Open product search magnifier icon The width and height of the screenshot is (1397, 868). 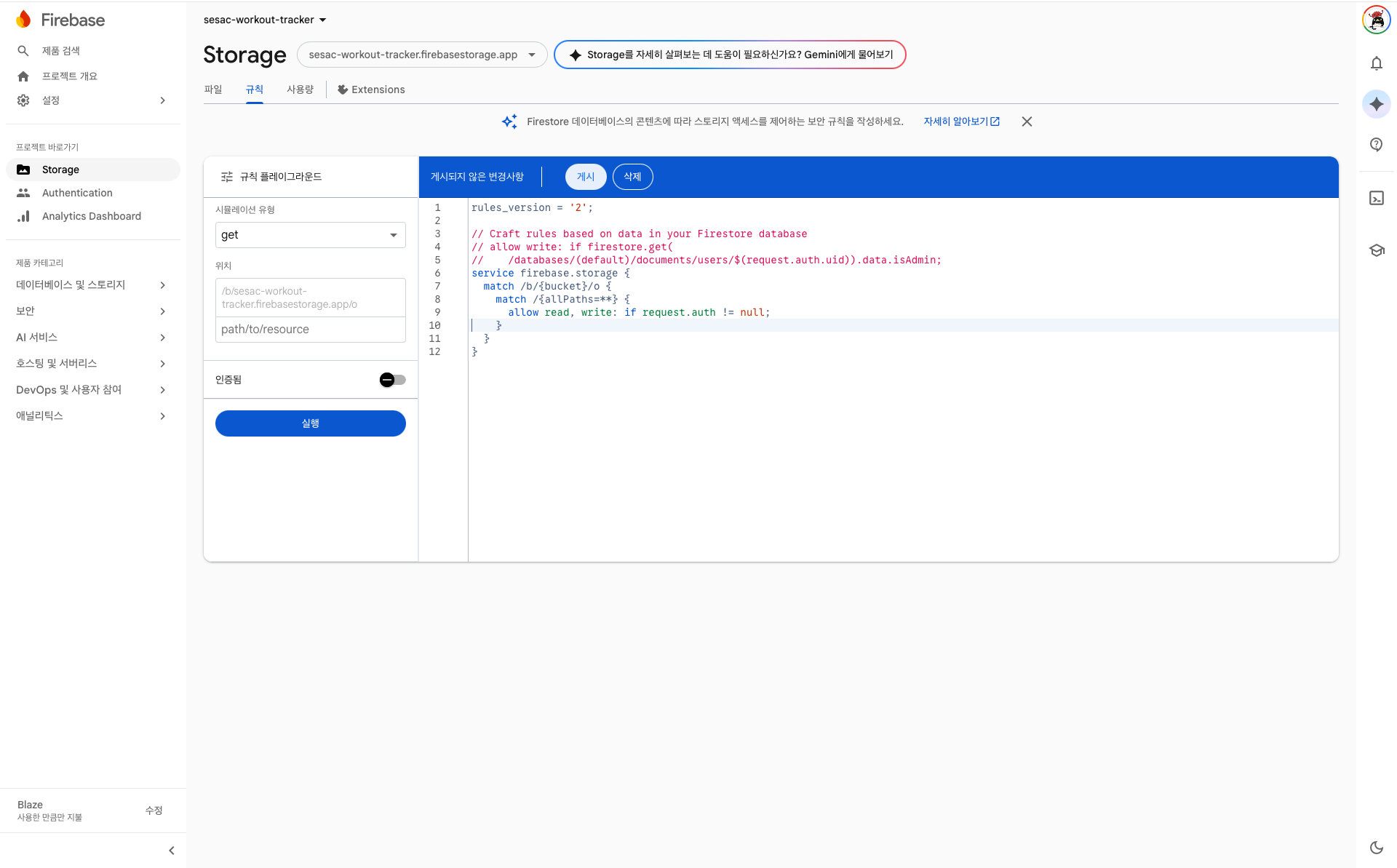tap(23, 51)
